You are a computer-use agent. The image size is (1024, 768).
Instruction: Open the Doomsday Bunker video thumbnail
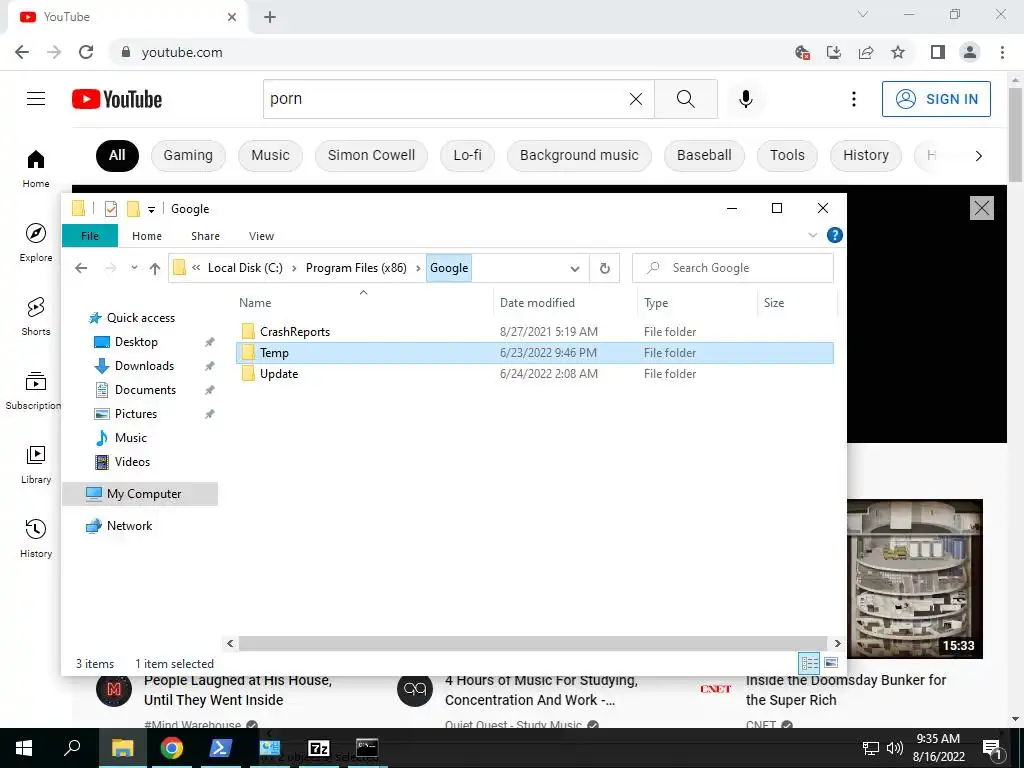coord(915,579)
